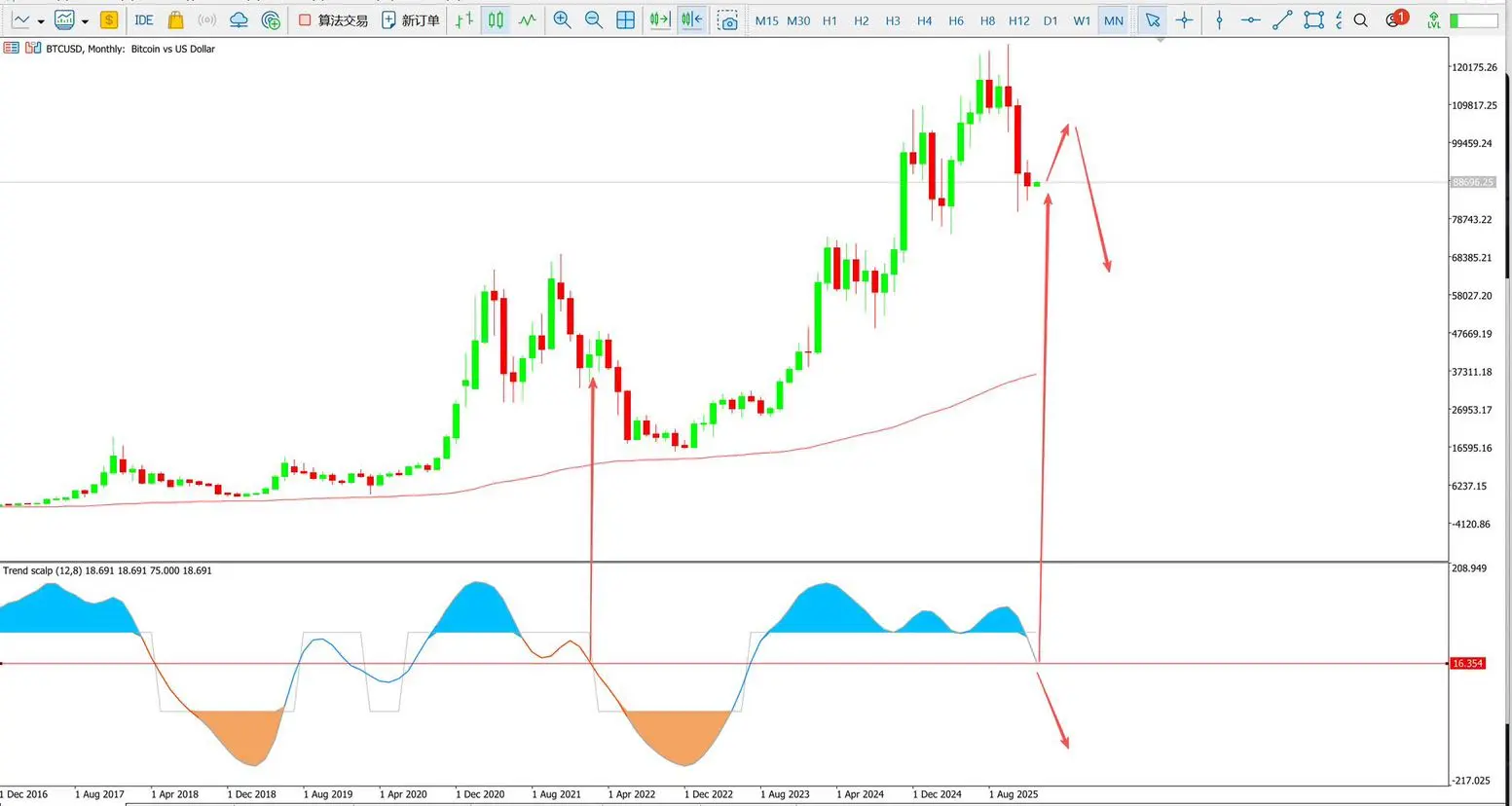Open the VPS cloud icon

coord(239,19)
